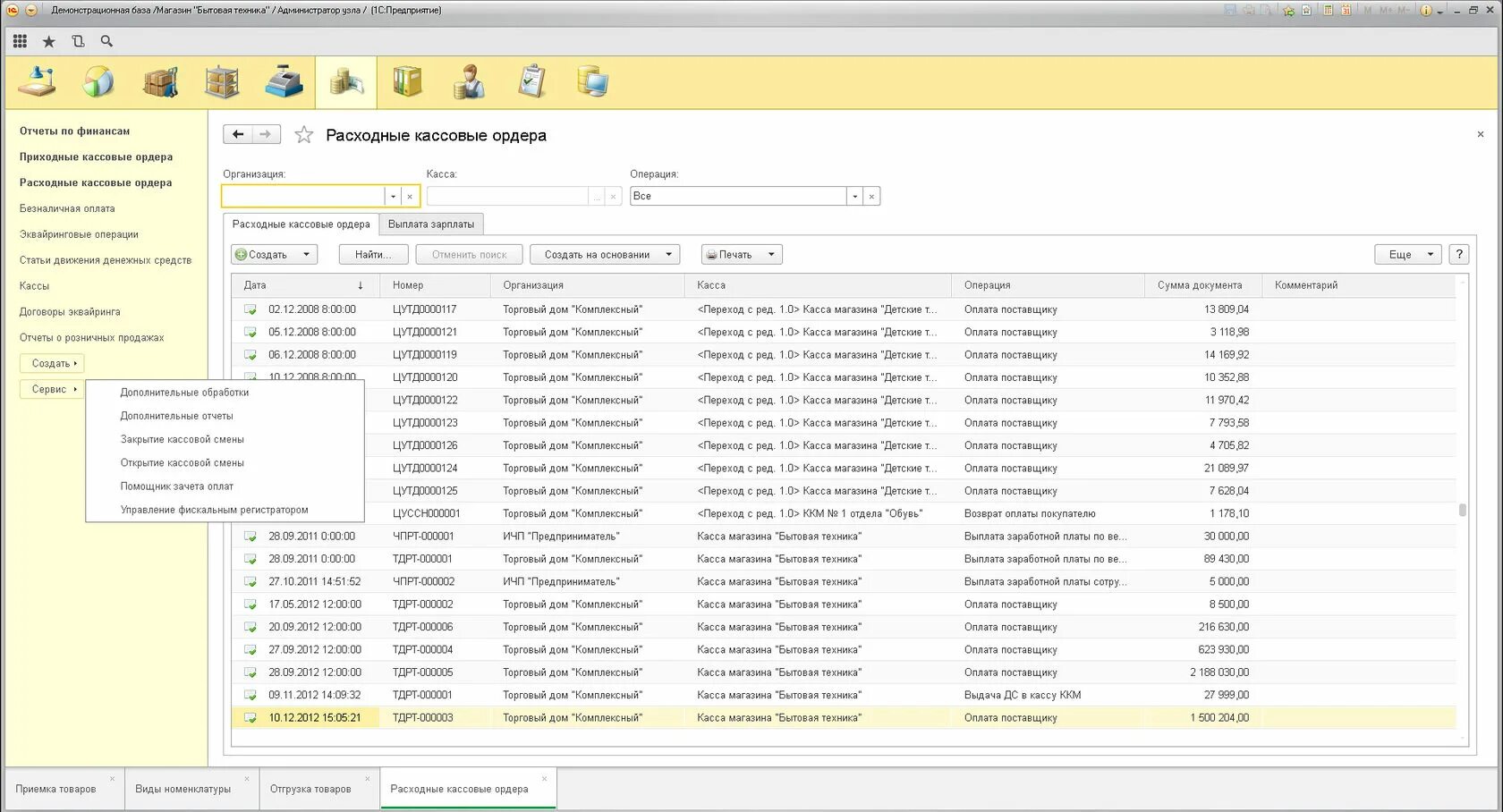The image size is (1503, 812).
Task: Open the sections grid menu icon
Action: [x=20, y=41]
